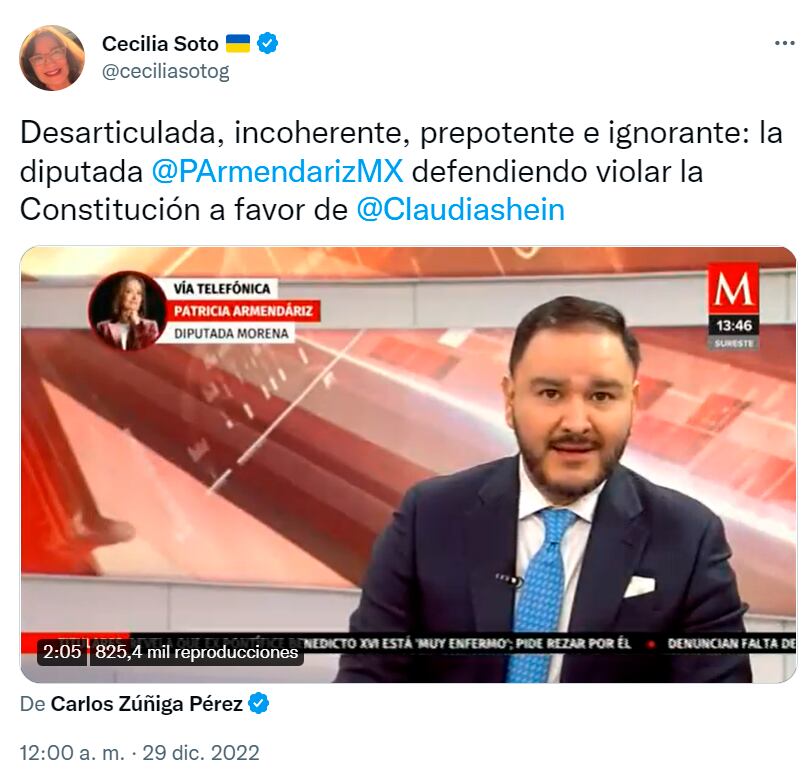The image size is (810, 774).
Task: Click the 29 dic. 2022 date
Action: 201,753
